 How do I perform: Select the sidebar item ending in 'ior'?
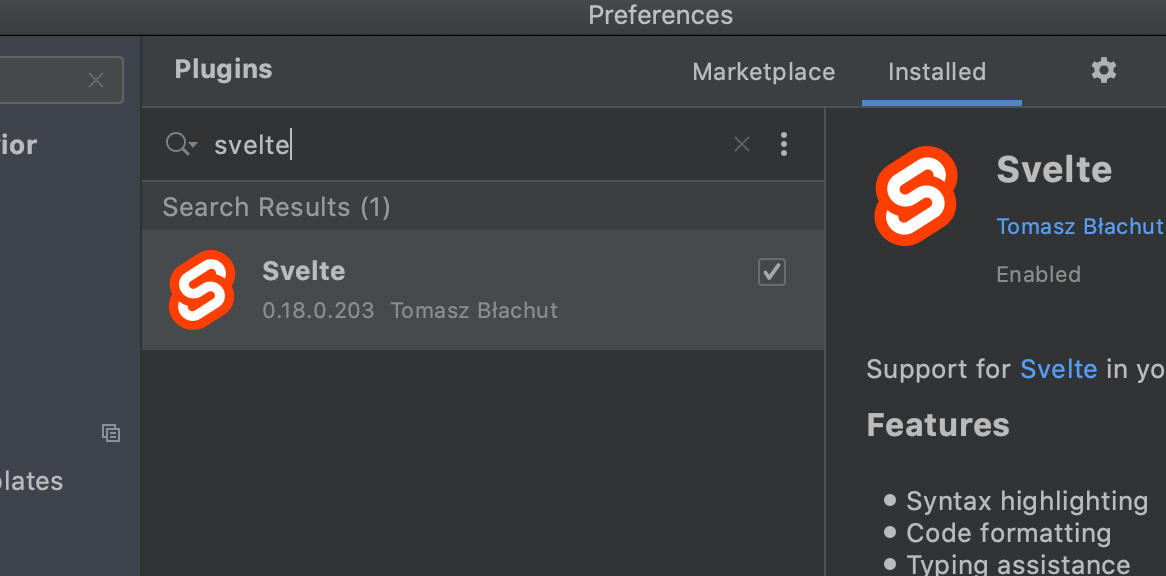point(19,144)
